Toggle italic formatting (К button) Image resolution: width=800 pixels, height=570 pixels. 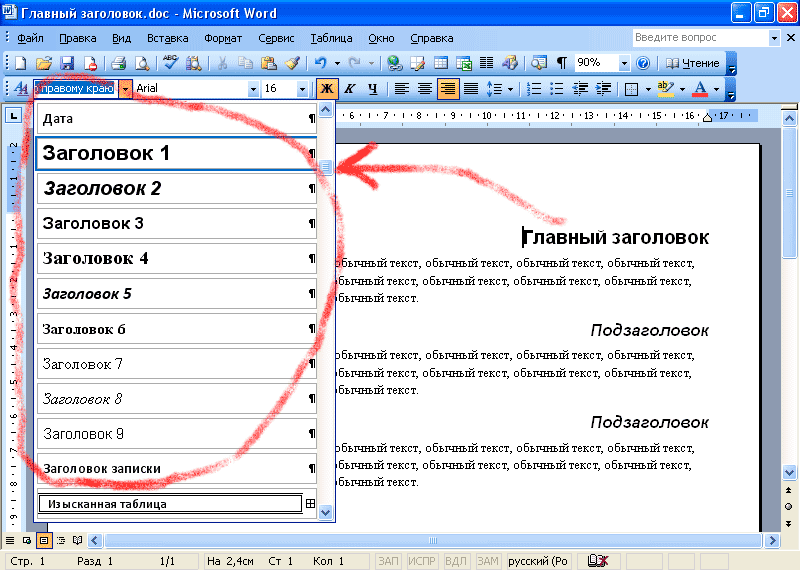(350, 89)
